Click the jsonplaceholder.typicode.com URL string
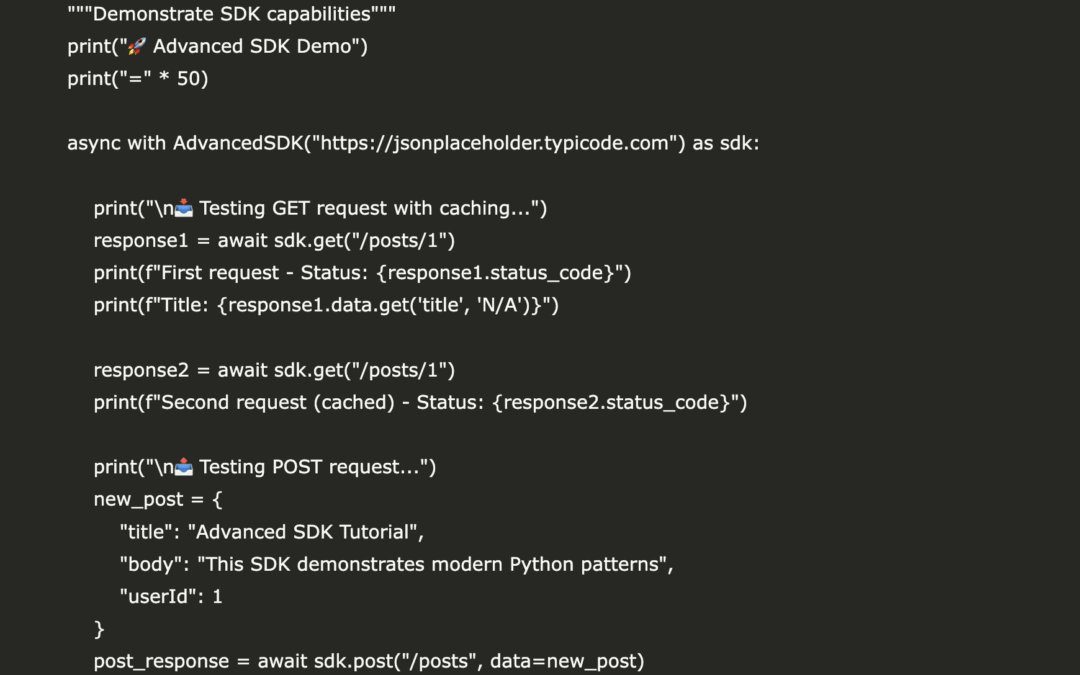 pyautogui.click(x=491, y=143)
